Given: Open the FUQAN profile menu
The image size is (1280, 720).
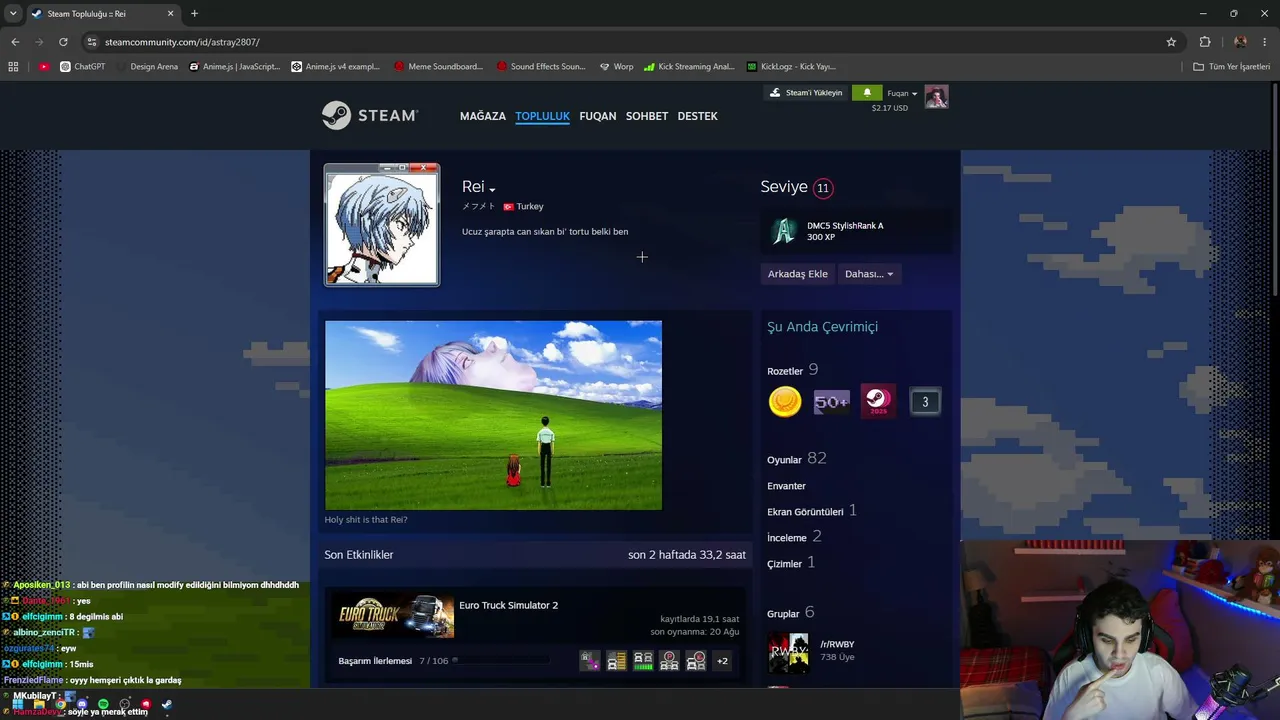Looking at the screenshot, I should [x=598, y=116].
